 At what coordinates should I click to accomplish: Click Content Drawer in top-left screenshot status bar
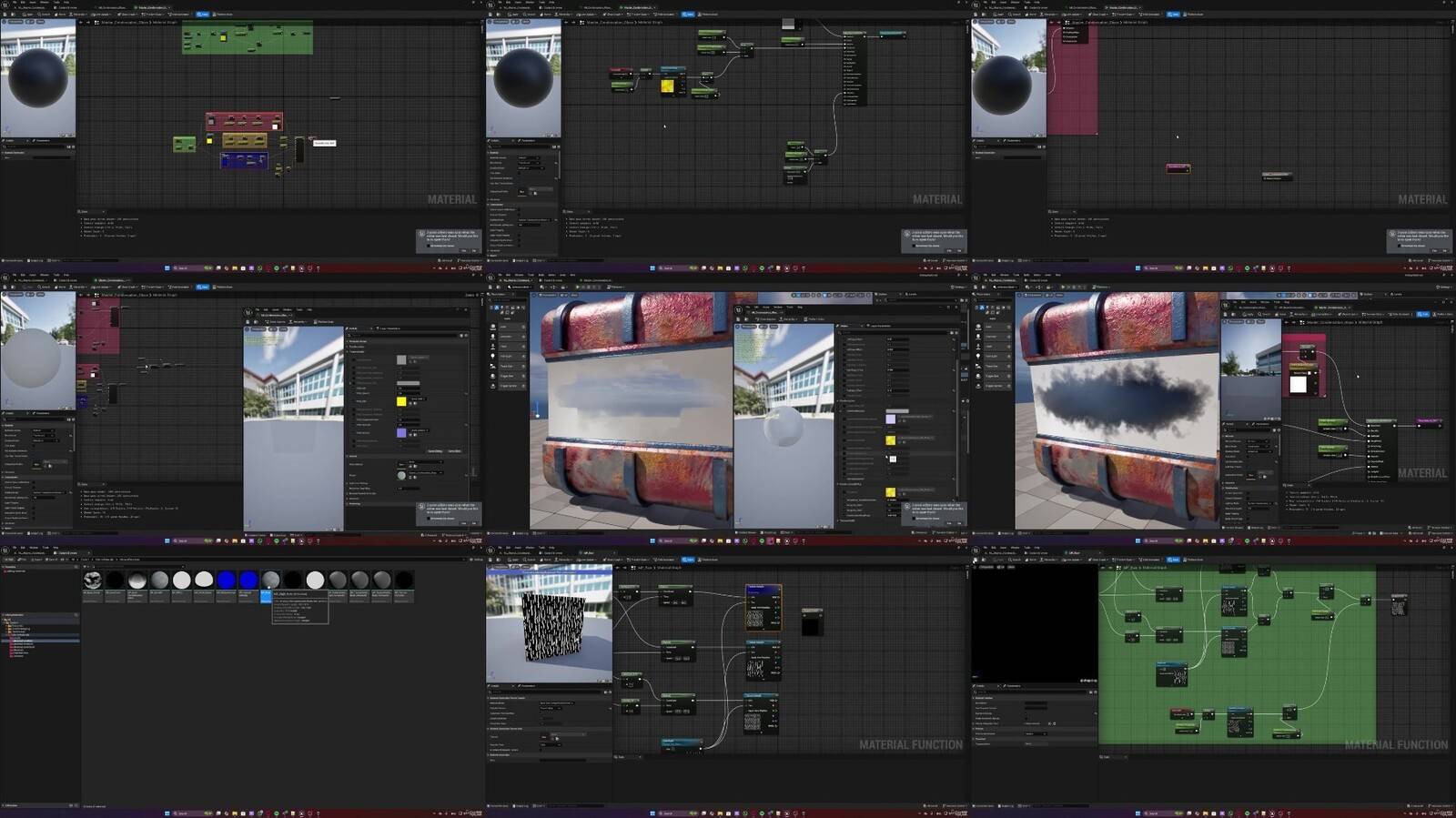click(x=14, y=260)
